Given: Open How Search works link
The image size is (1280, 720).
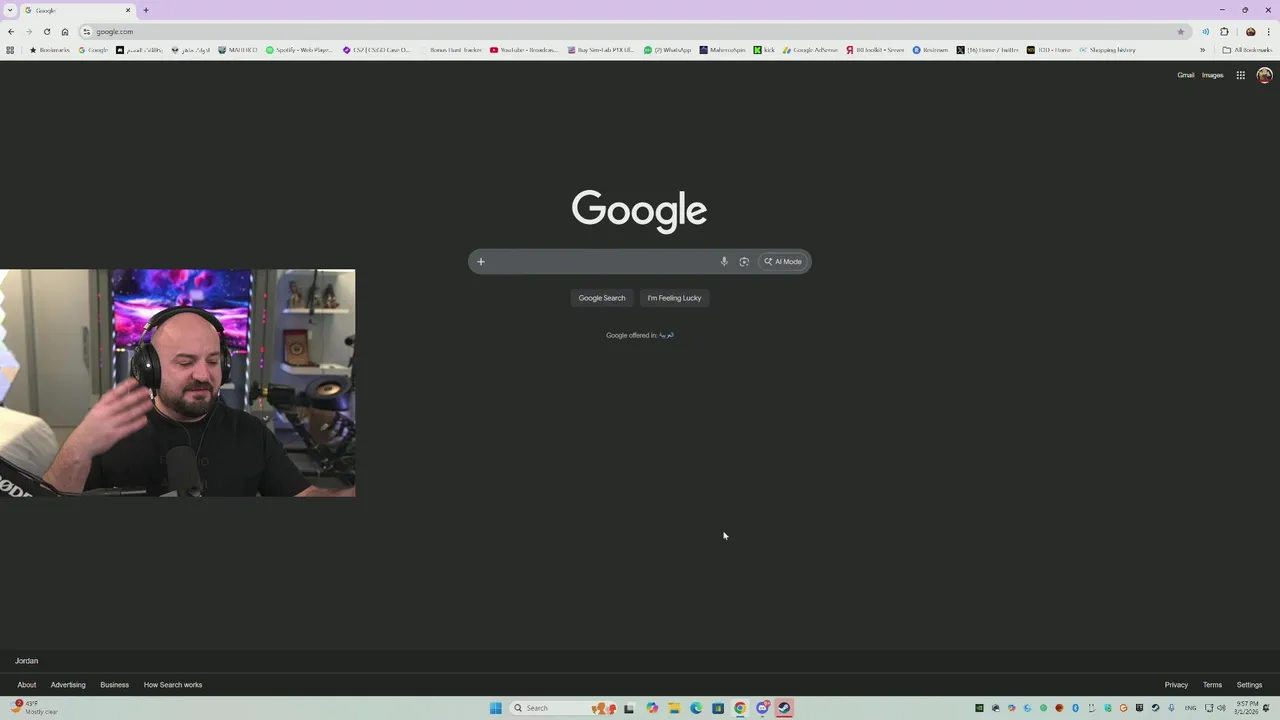Looking at the screenshot, I should click(173, 685).
